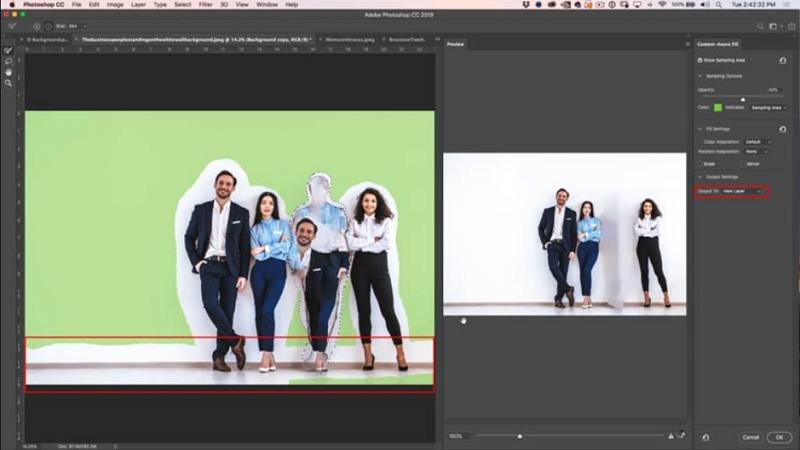
Task: Switch to first Background document tab
Action: [x=45, y=40]
